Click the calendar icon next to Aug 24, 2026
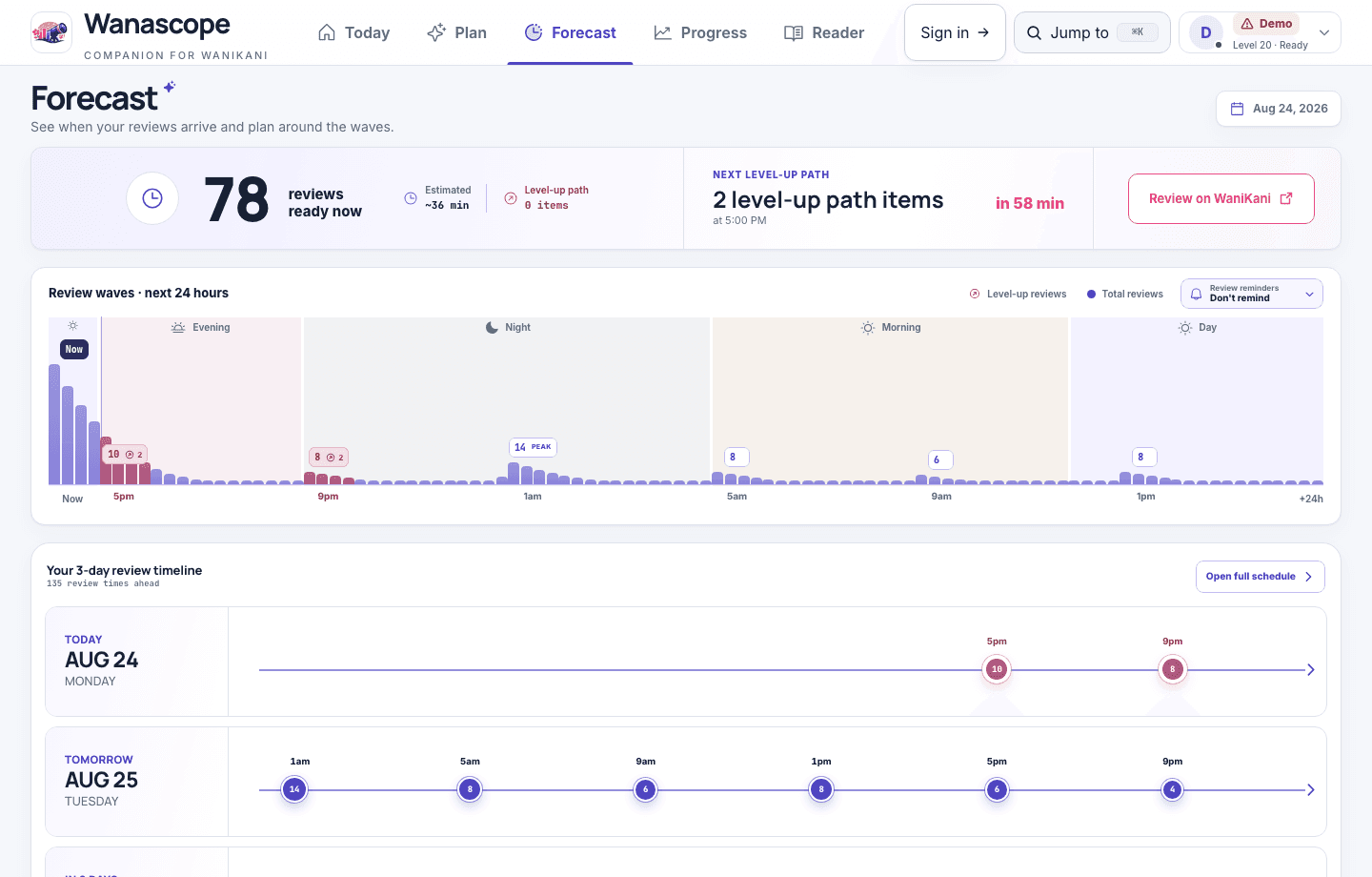Viewport: 1372px width, 877px height. (x=1237, y=109)
